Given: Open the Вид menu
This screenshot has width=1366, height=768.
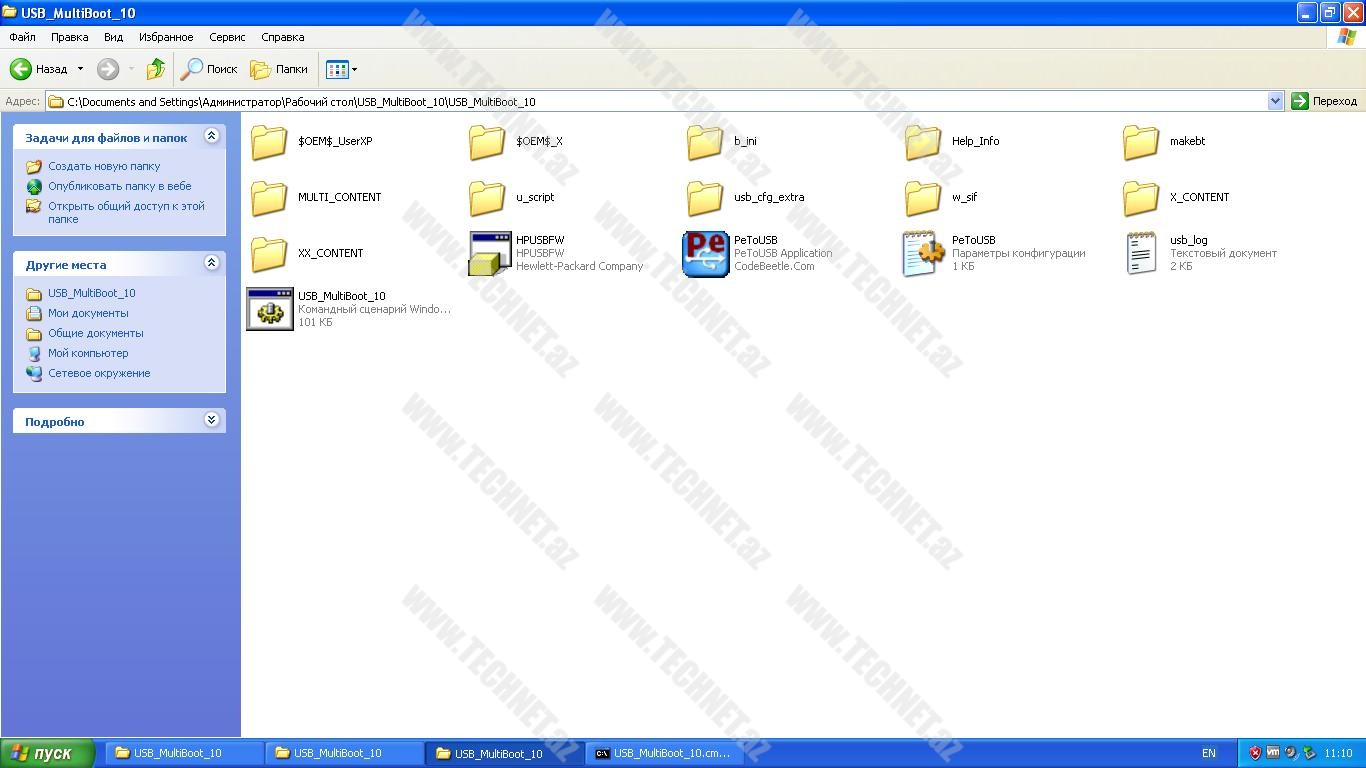Looking at the screenshot, I should 113,37.
